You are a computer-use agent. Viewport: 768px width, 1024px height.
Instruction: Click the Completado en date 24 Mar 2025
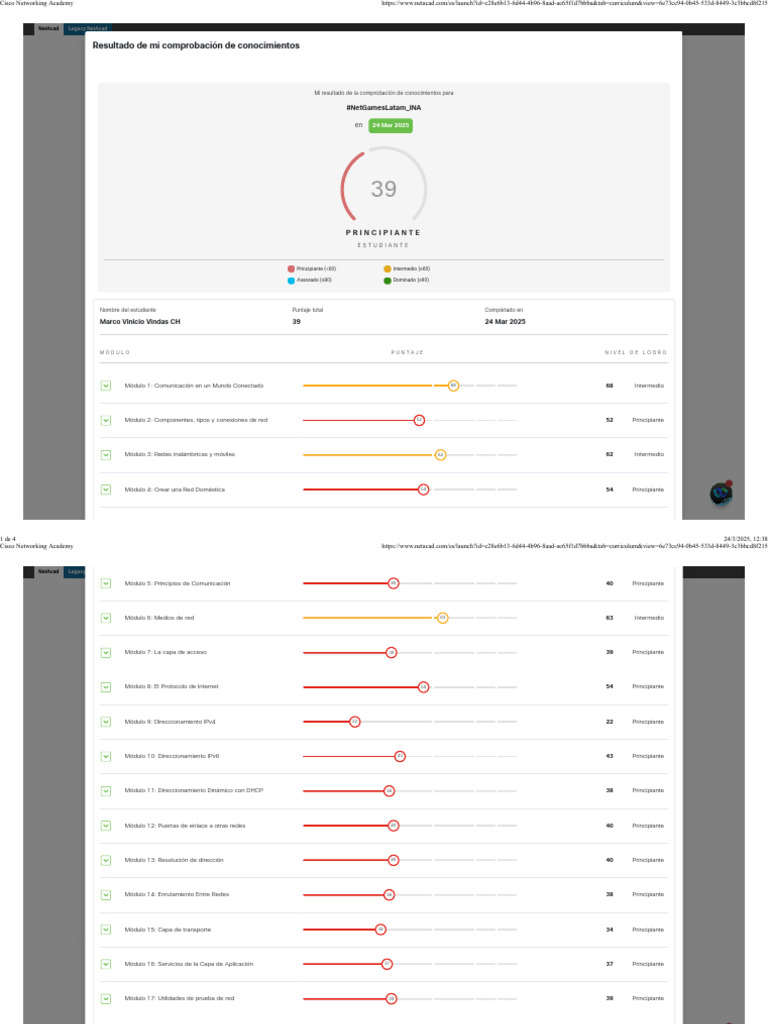pyautogui.click(x=505, y=322)
